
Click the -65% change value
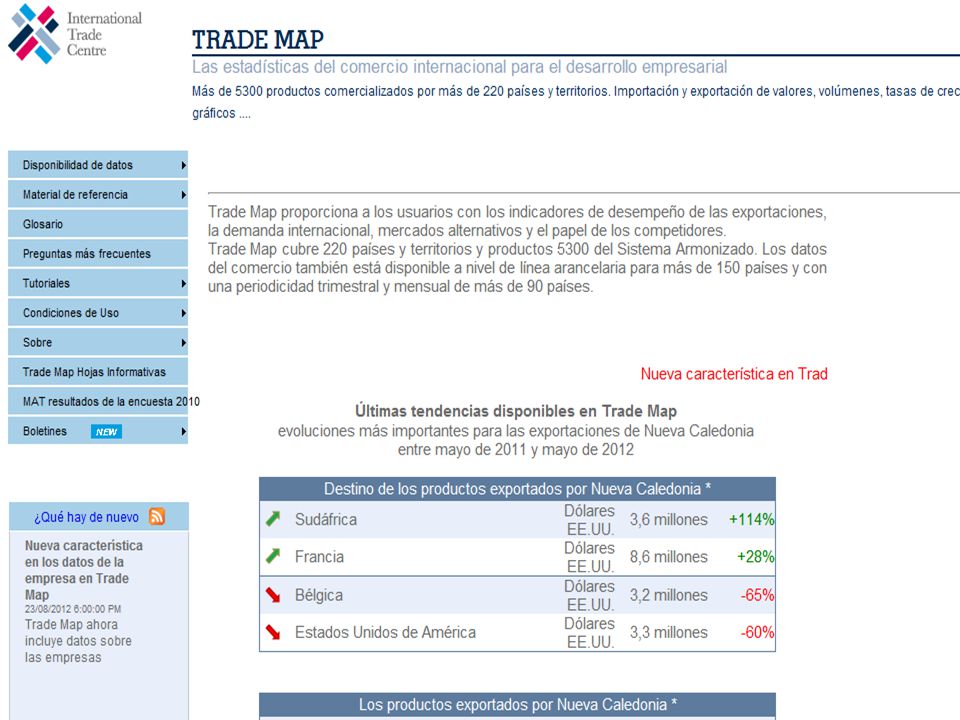coord(757,595)
